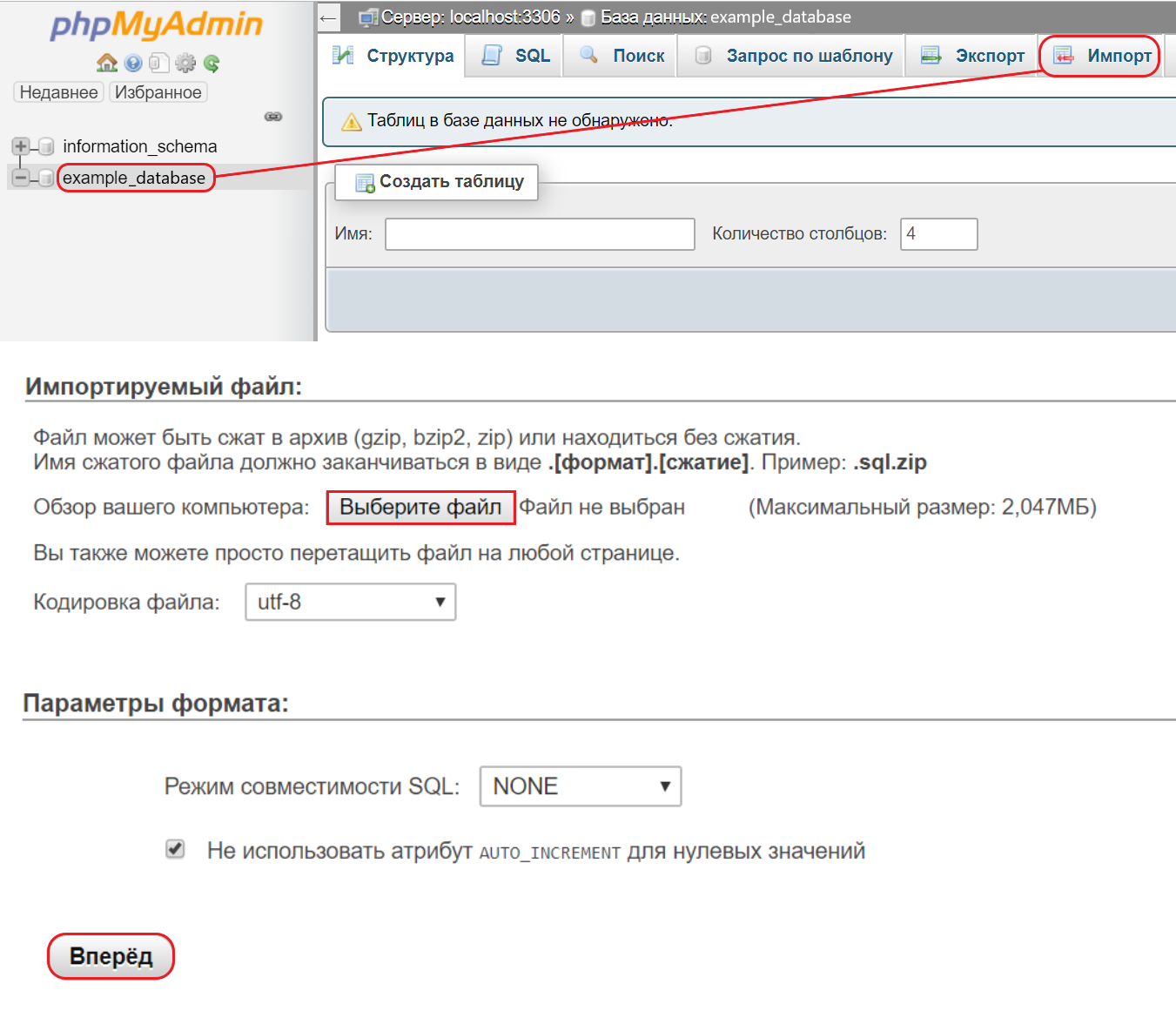Expand the information_schema tree node
The width and height of the screenshot is (1176, 1018).
(20, 146)
